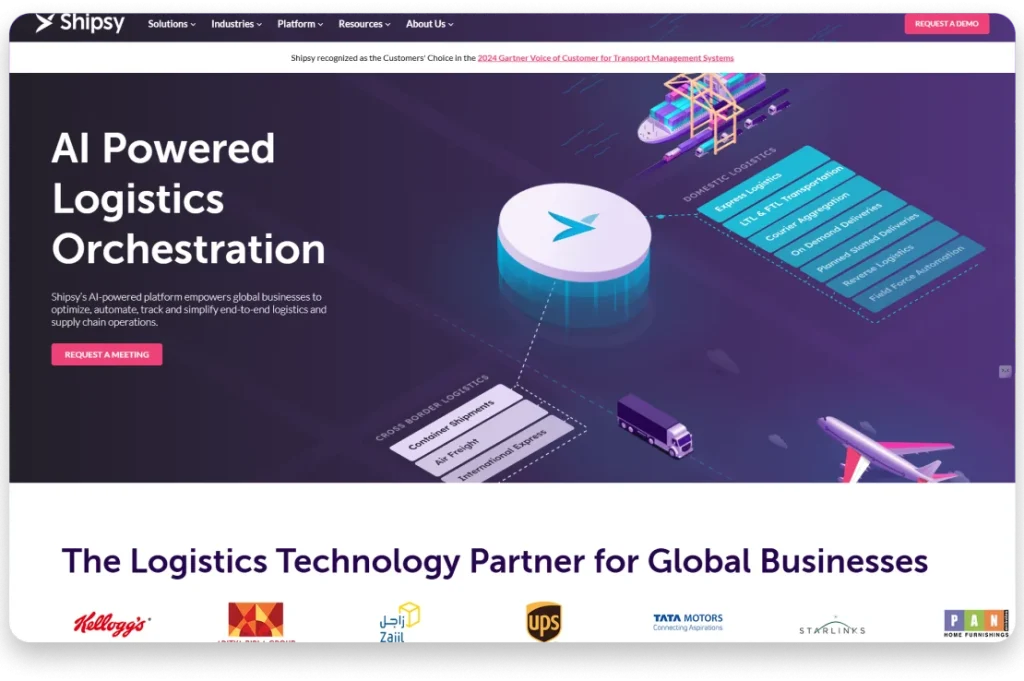Click the Aditya Birla Group logo
Viewport: 1024px width, 681px height.
[256, 621]
